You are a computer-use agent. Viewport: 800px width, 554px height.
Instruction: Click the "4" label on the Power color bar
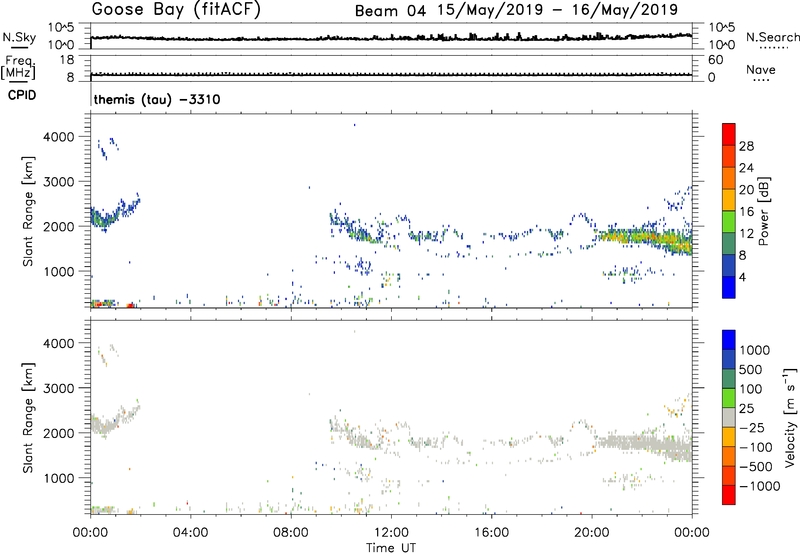pyautogui.click(x=743, y=277)
